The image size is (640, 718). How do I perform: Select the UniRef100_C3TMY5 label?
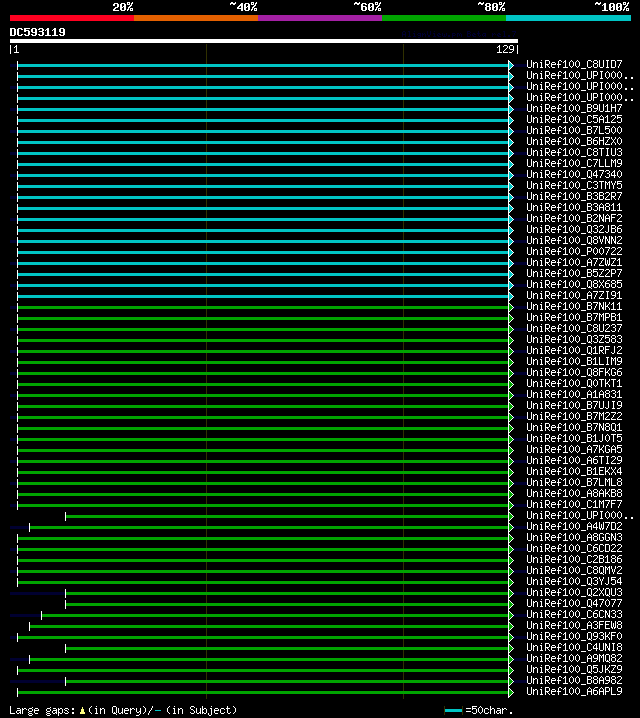[x=574, y=185]
